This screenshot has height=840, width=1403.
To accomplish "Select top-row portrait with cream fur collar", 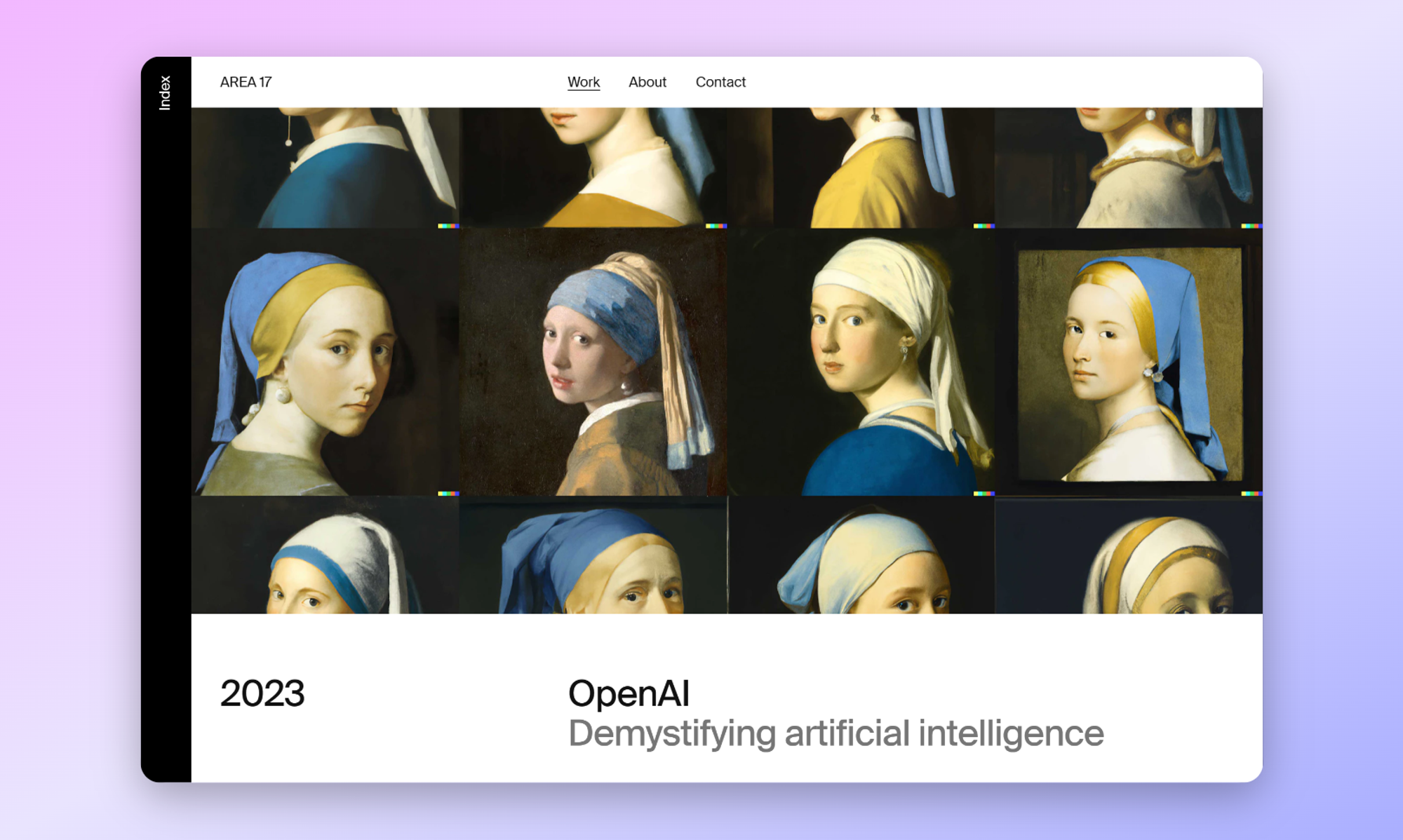I will pos(1129,168).
